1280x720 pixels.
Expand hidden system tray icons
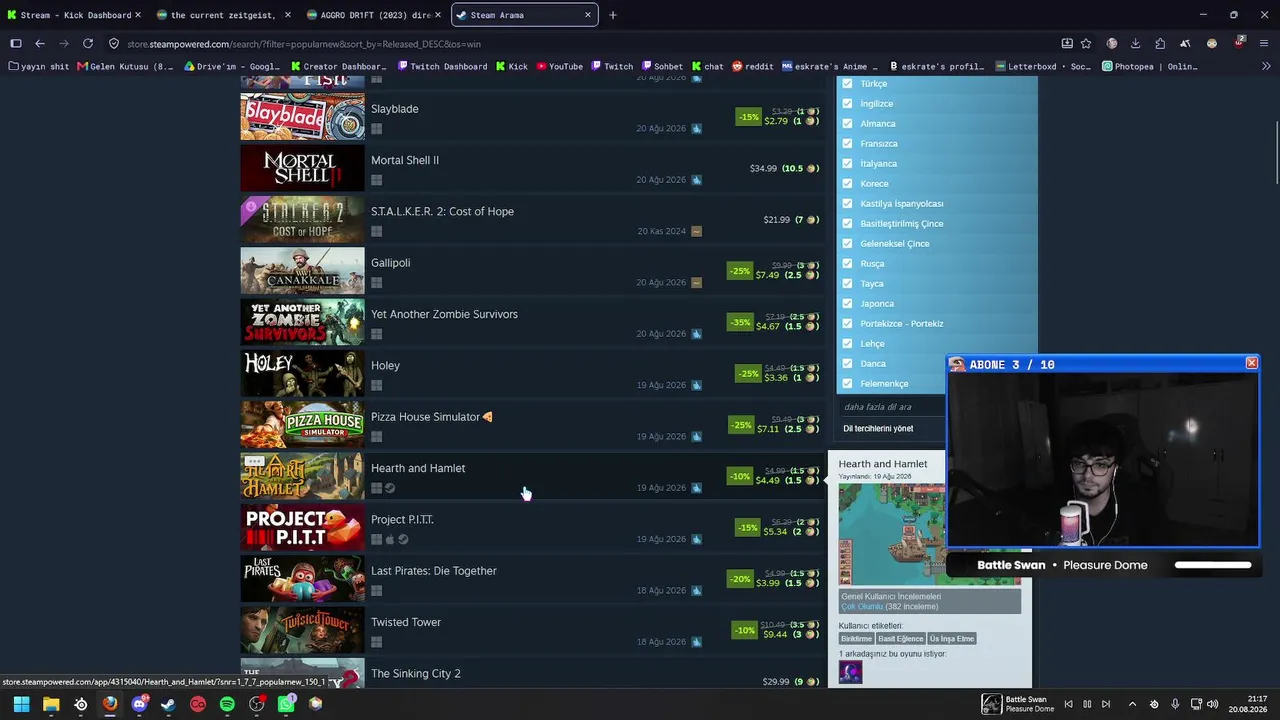tap(1132, 704)
